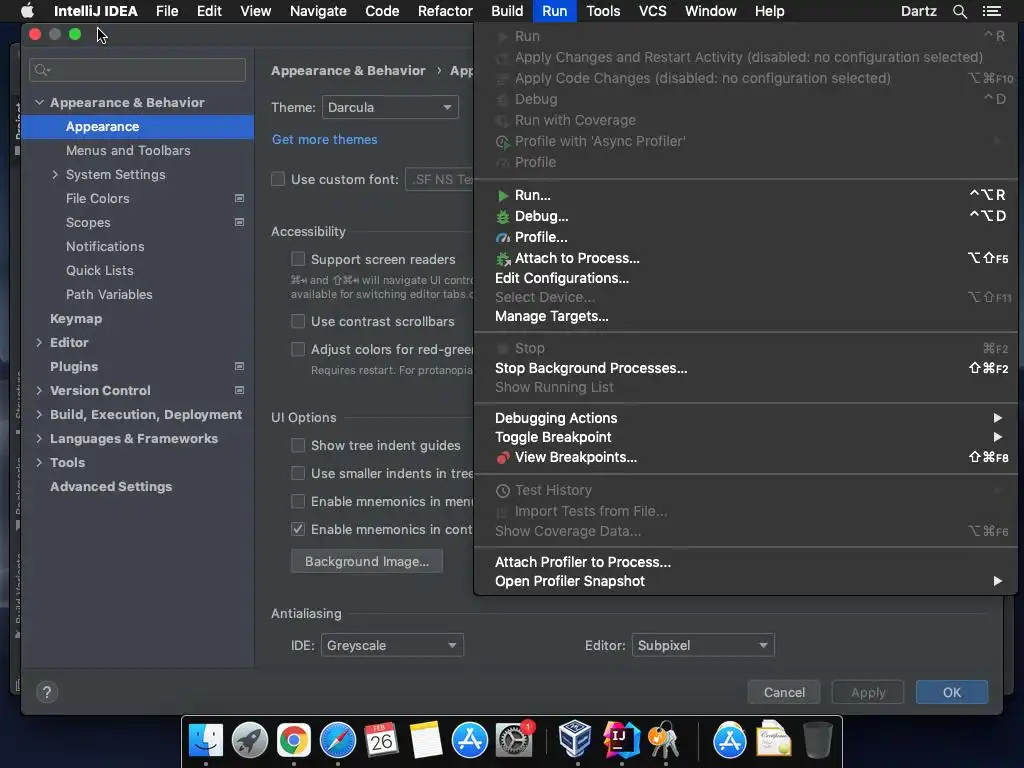
Task: Open the Refactor menu
Action: click(x=445, y=11)
